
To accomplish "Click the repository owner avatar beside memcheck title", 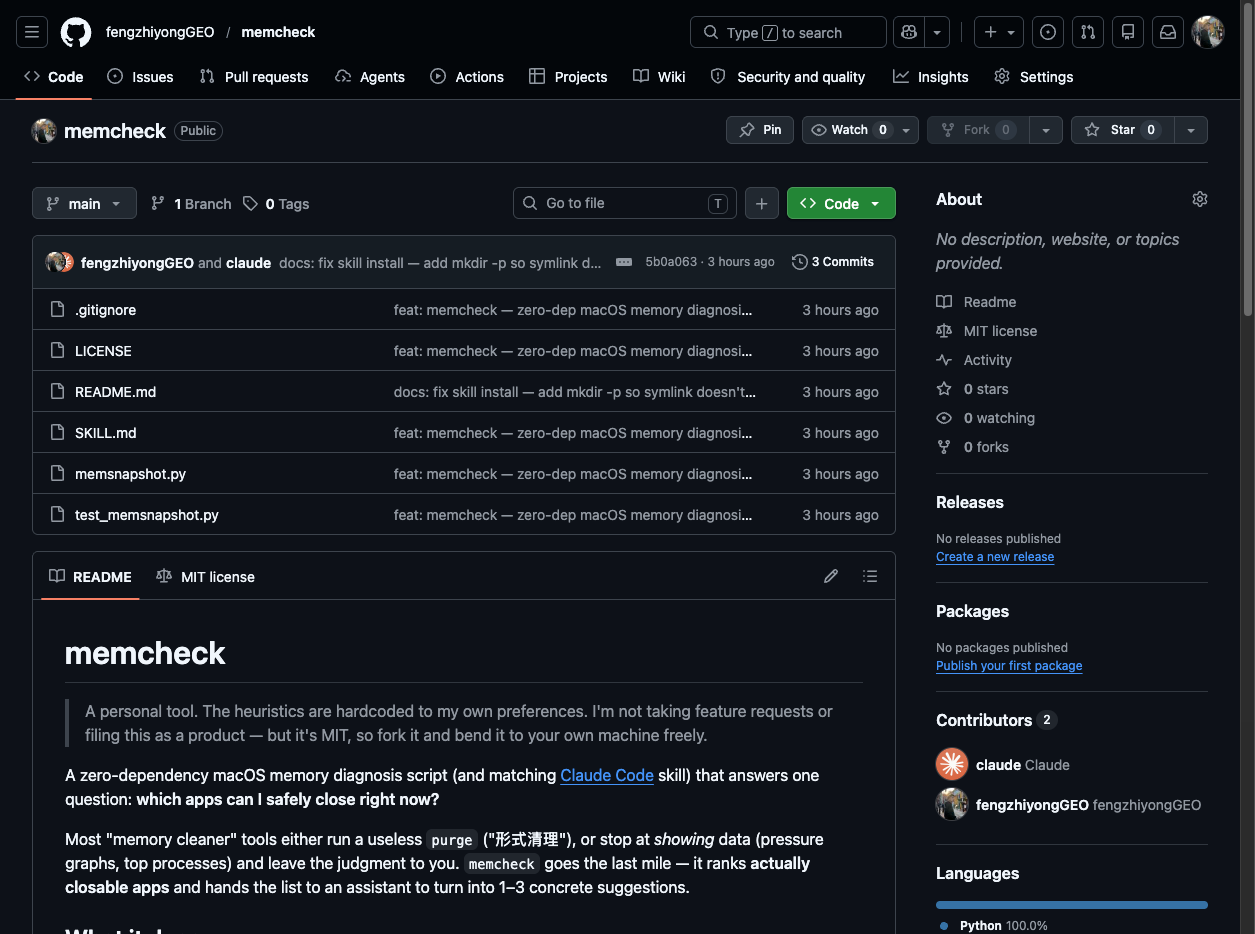I will [x=44, y=130].
